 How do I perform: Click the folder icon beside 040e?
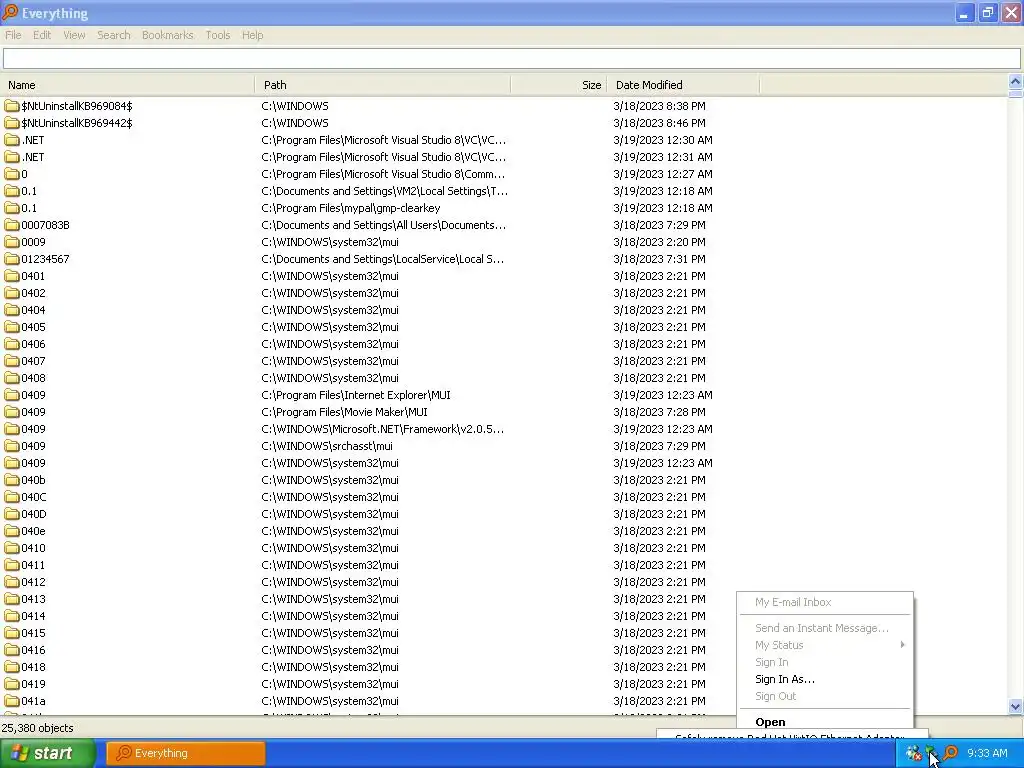pyautogui.click(x=12, y=531)
